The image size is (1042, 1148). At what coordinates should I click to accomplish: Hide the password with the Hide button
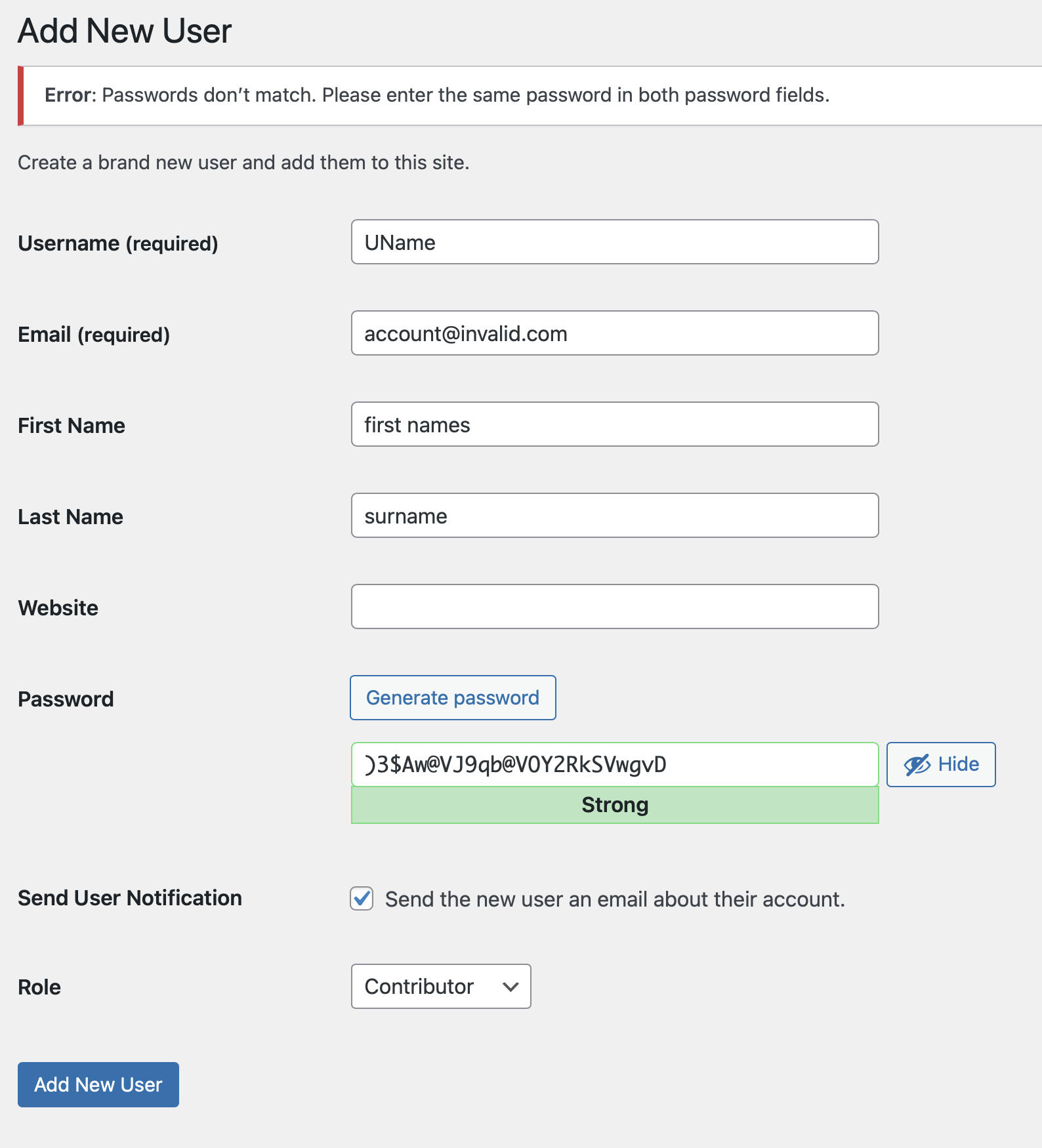point(941,765)
